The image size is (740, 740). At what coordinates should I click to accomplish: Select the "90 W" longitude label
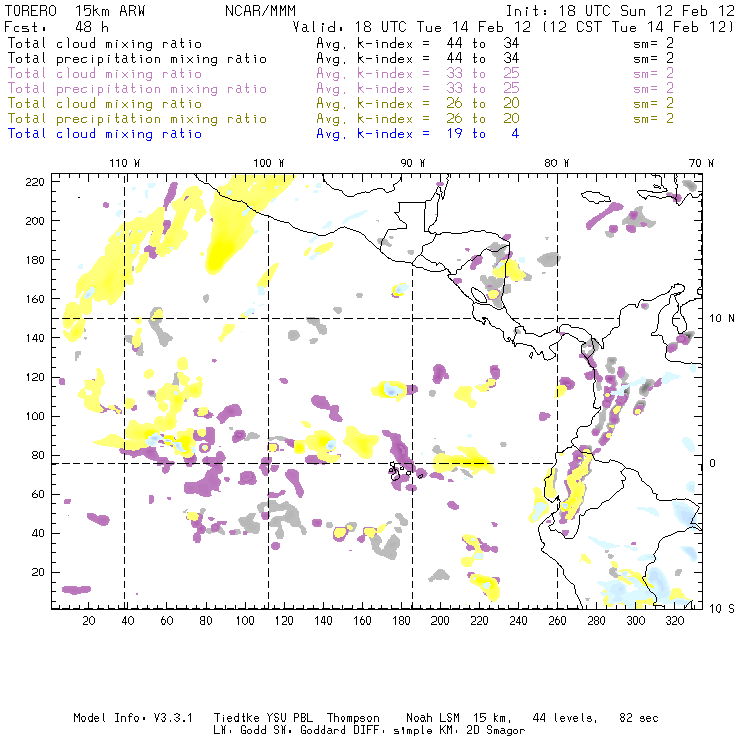[413, 163]
